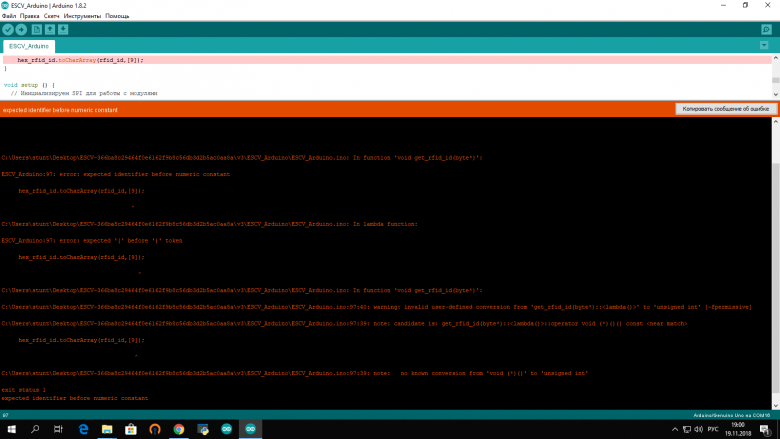
Task: Click 'error: expected identifier before numeric constant' console line
Action: click(115, 174)
